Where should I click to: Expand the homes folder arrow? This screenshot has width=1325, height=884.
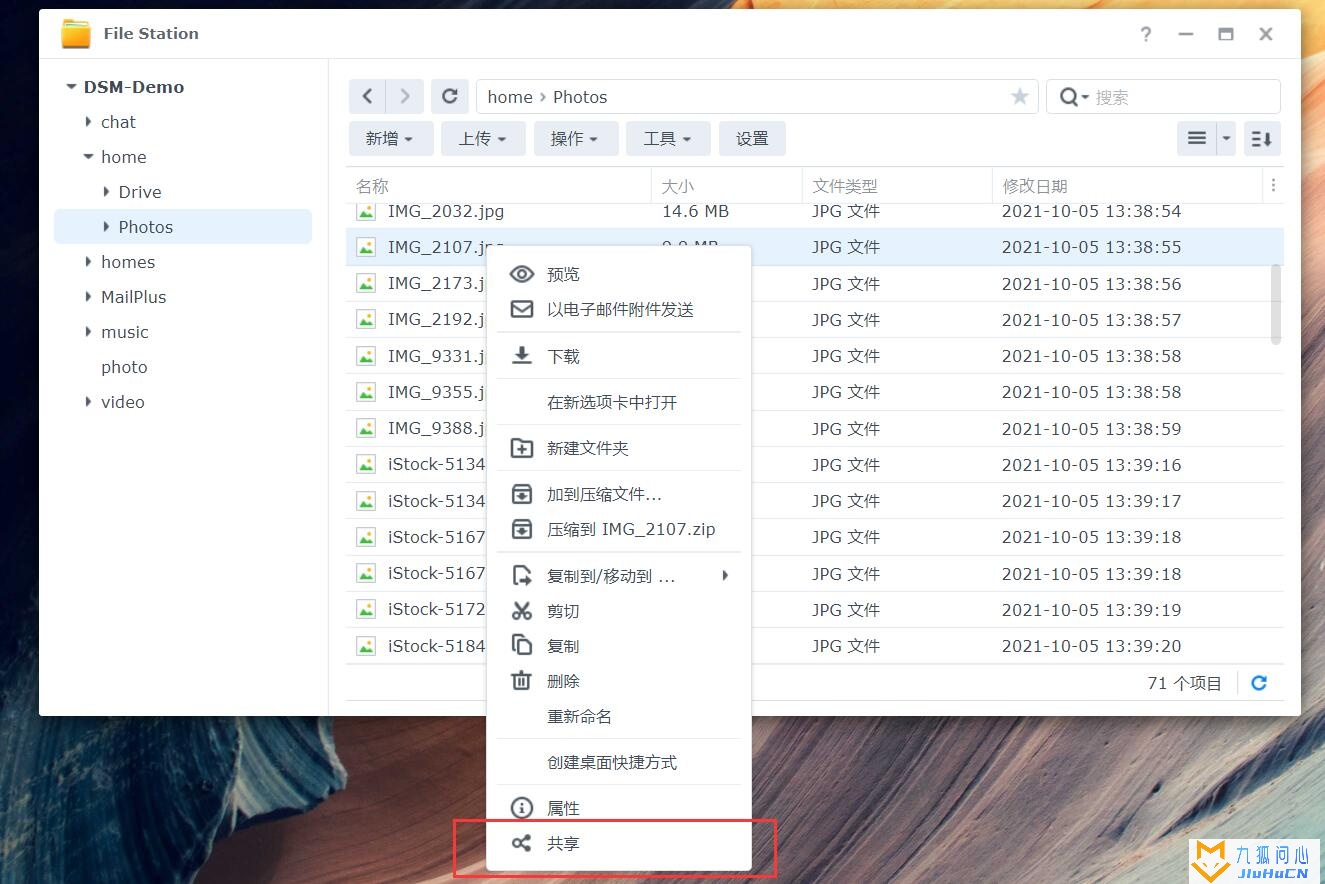click(89, 262)
